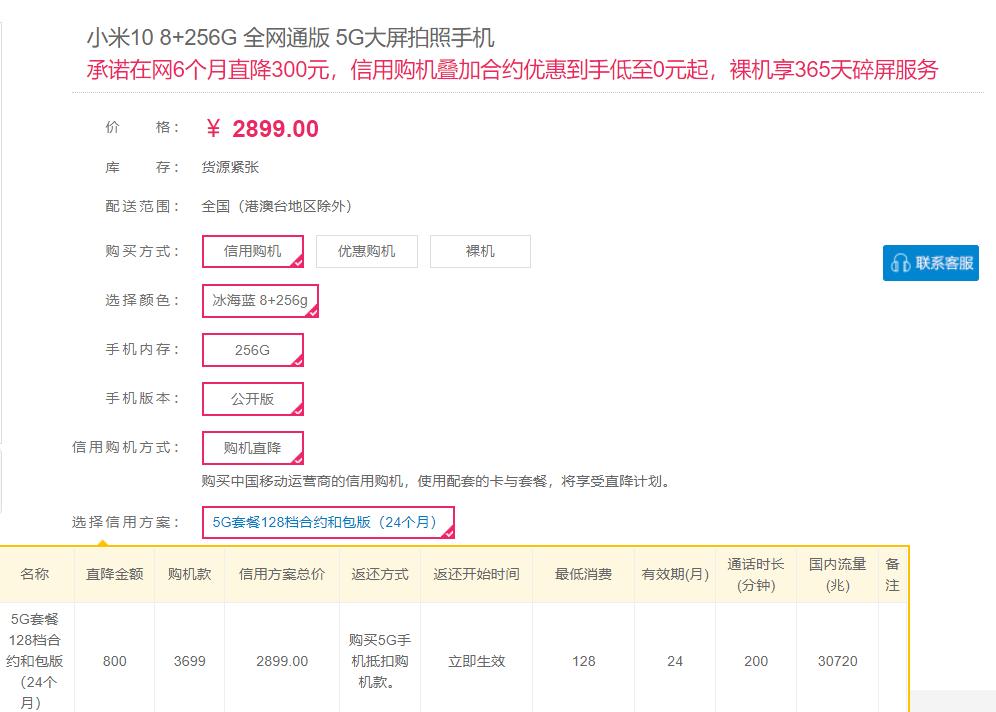996x712 pixels.
Task: Click the 购机款 value 3699 in table
Action: click(189, 661)
